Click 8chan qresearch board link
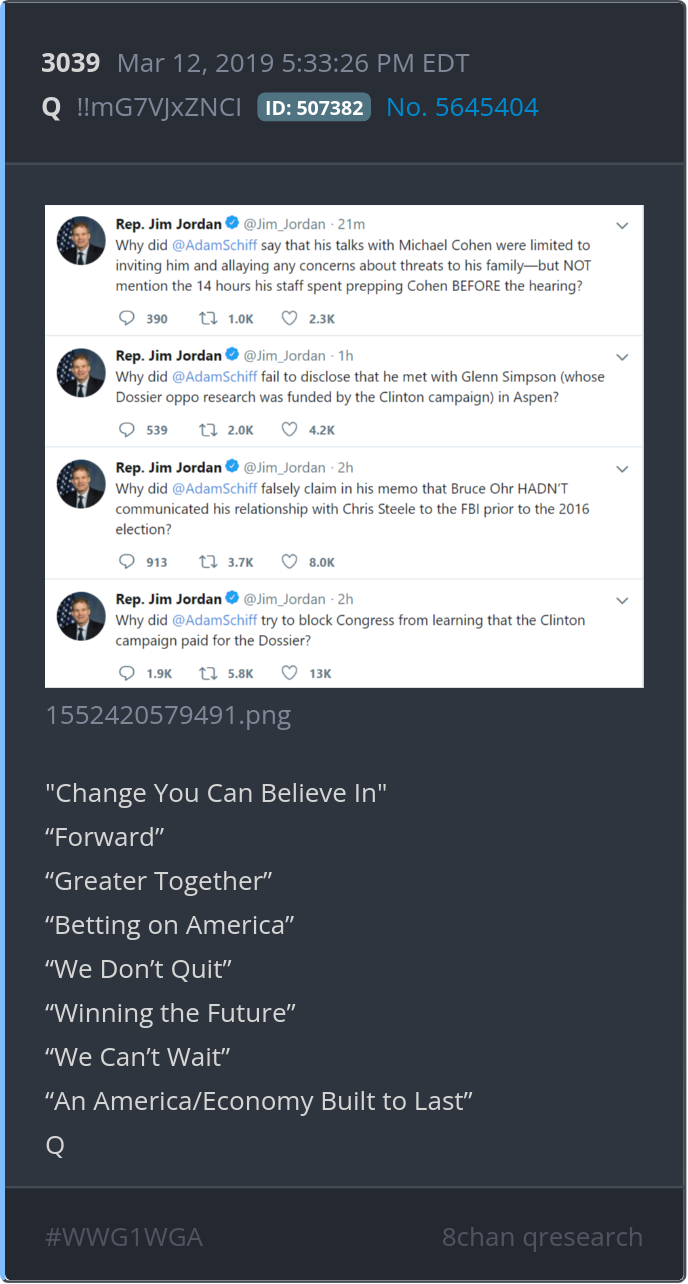Screen dimensions: 688x1284 (542, 1237)
